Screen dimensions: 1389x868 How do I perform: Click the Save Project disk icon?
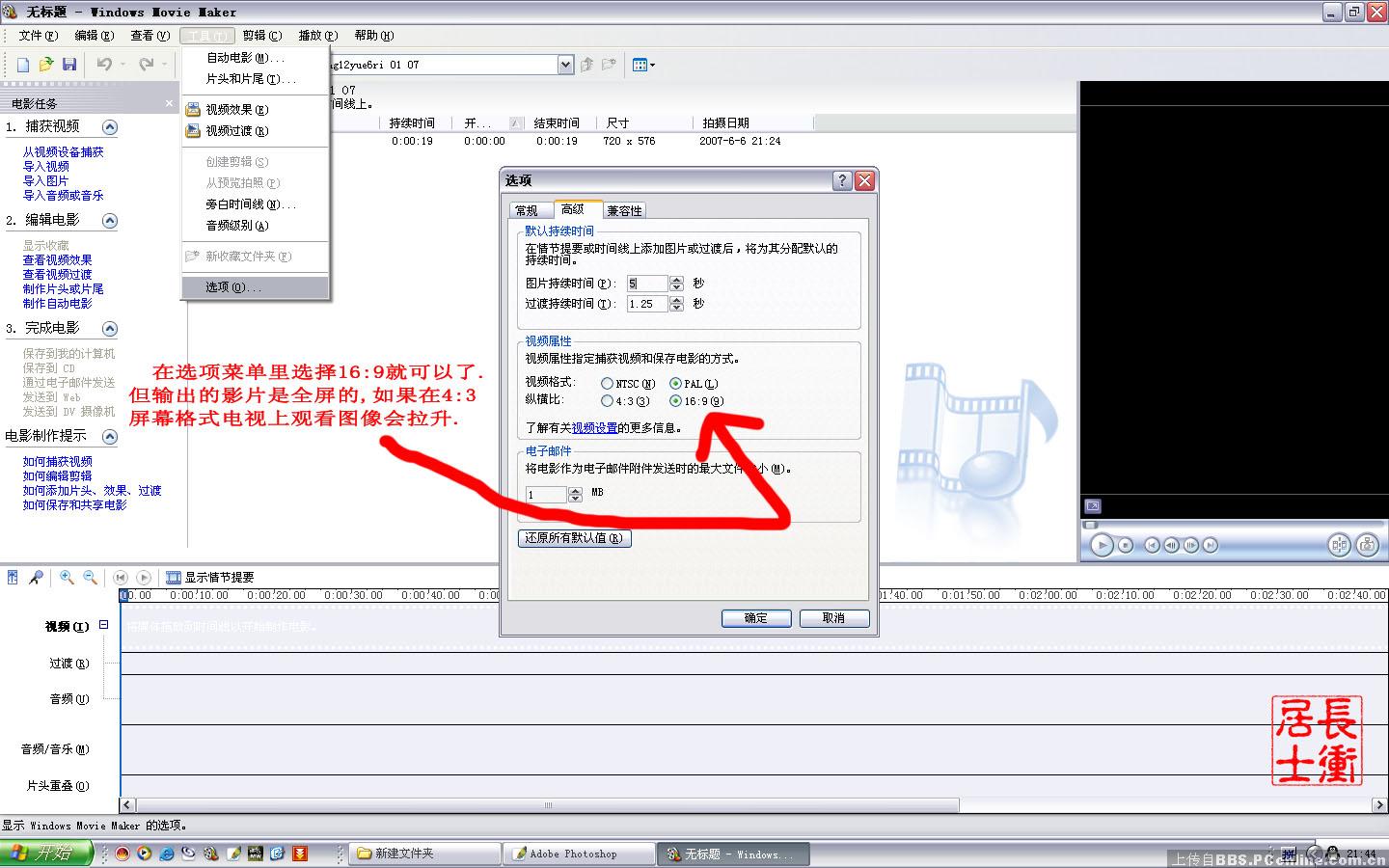(68, 65)
